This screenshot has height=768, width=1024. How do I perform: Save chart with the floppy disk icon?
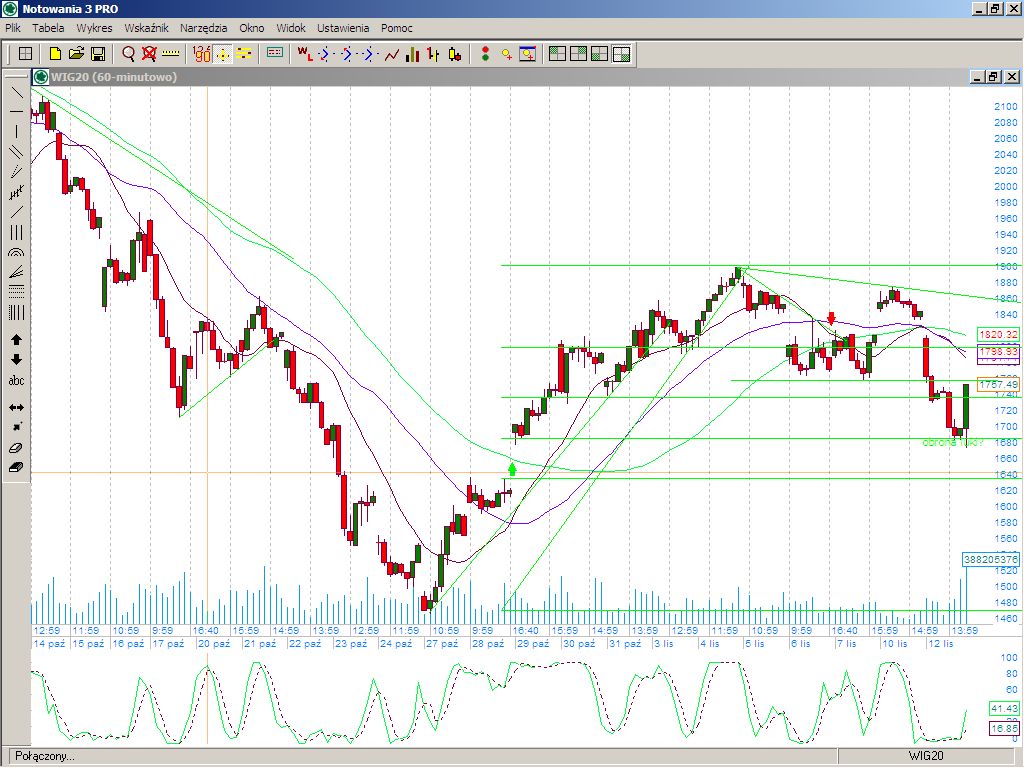pyautogui.click(x=98, y=53)
